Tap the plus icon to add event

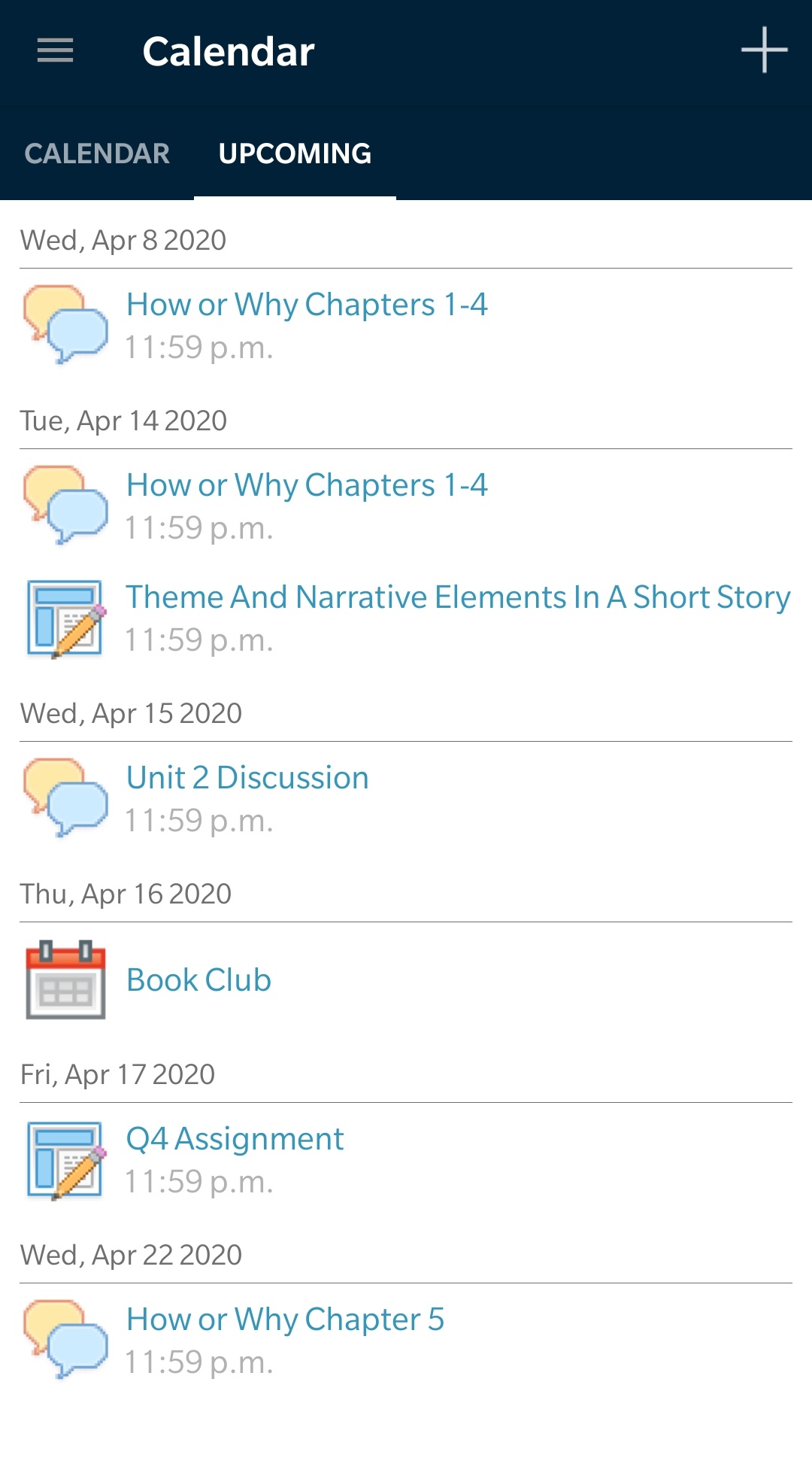[764, 50]
